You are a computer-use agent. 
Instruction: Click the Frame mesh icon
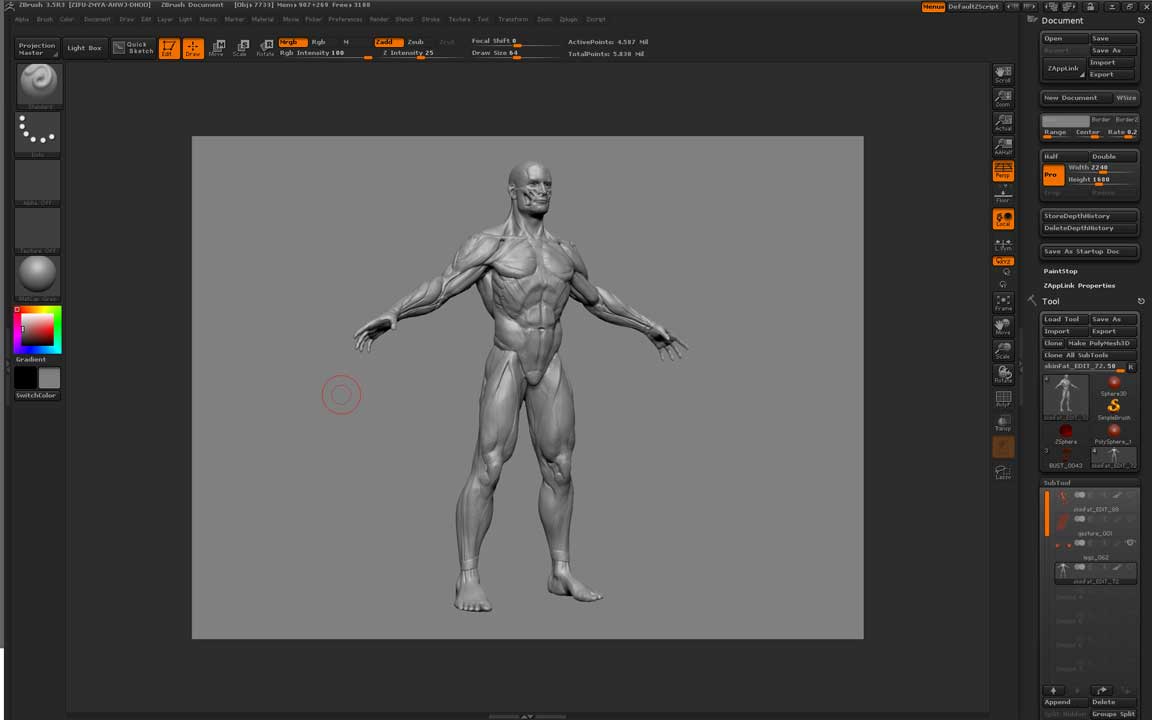click(x=1003, y=302)
